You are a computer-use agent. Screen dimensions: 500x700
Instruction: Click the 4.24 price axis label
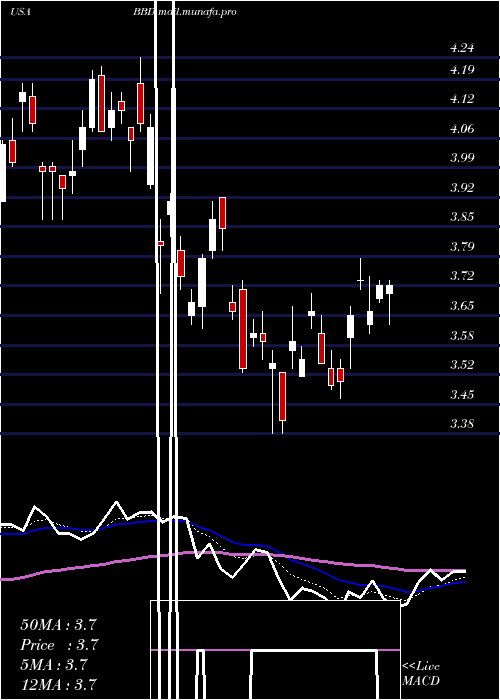tap(462, 48)
